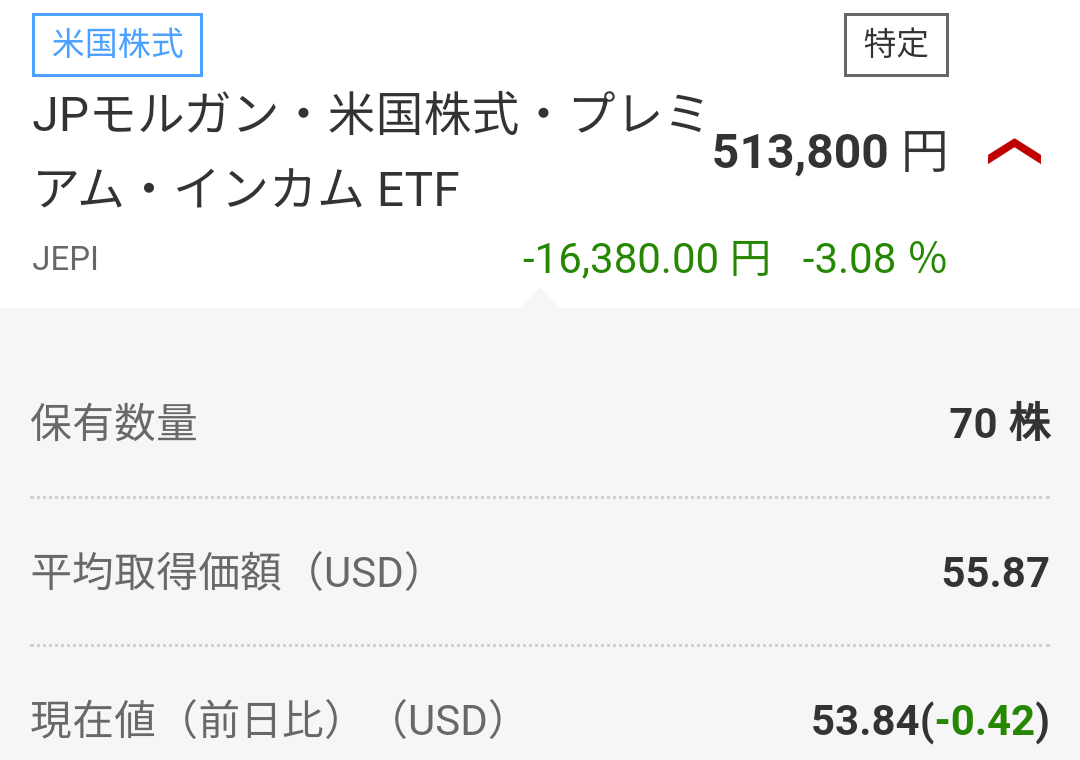Click the 513,800 円 valuation amount

tap(800, 152)
